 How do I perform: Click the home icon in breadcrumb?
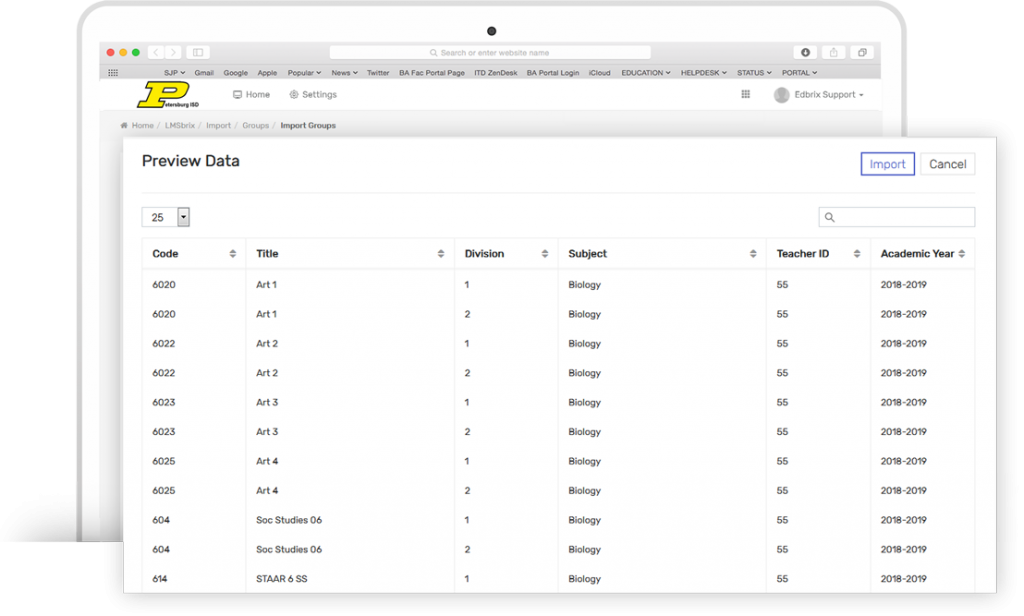124,125
